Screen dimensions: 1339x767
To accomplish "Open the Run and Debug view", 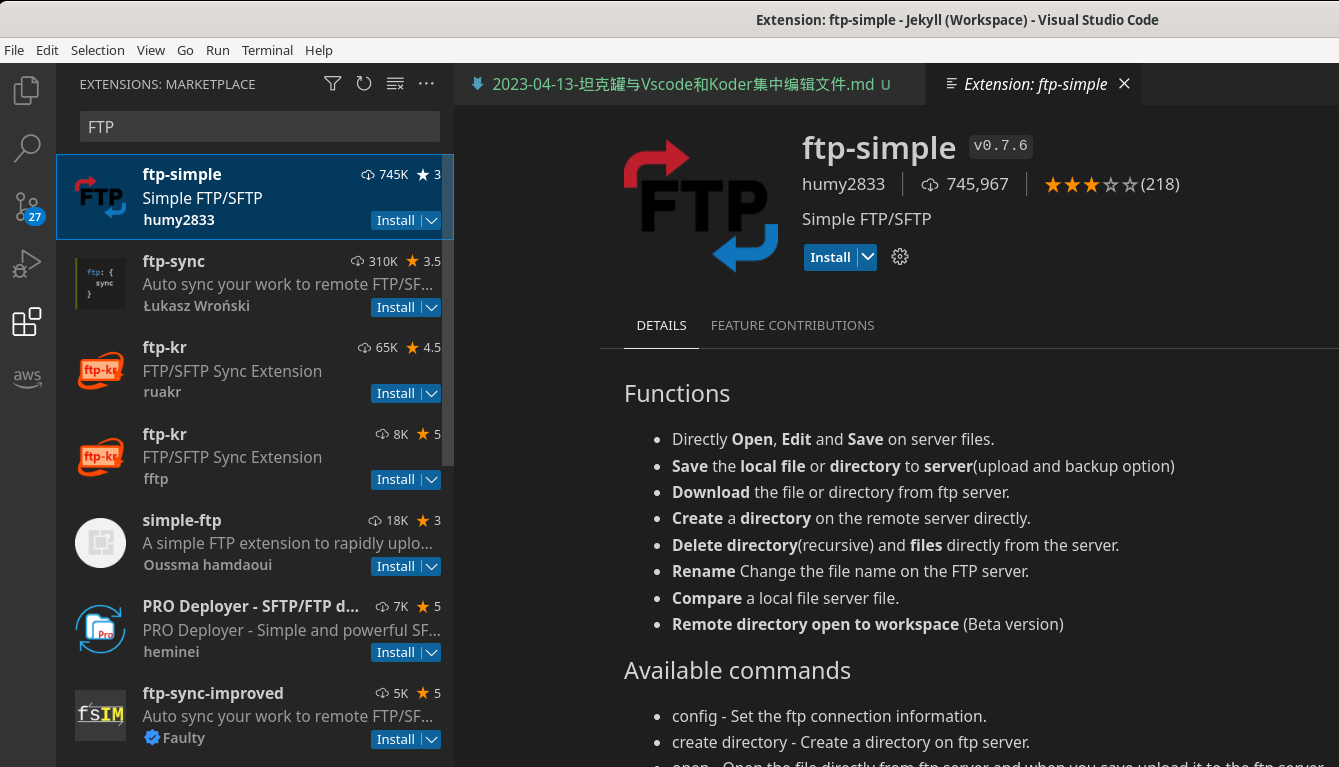I will click(x=27, y=264).
